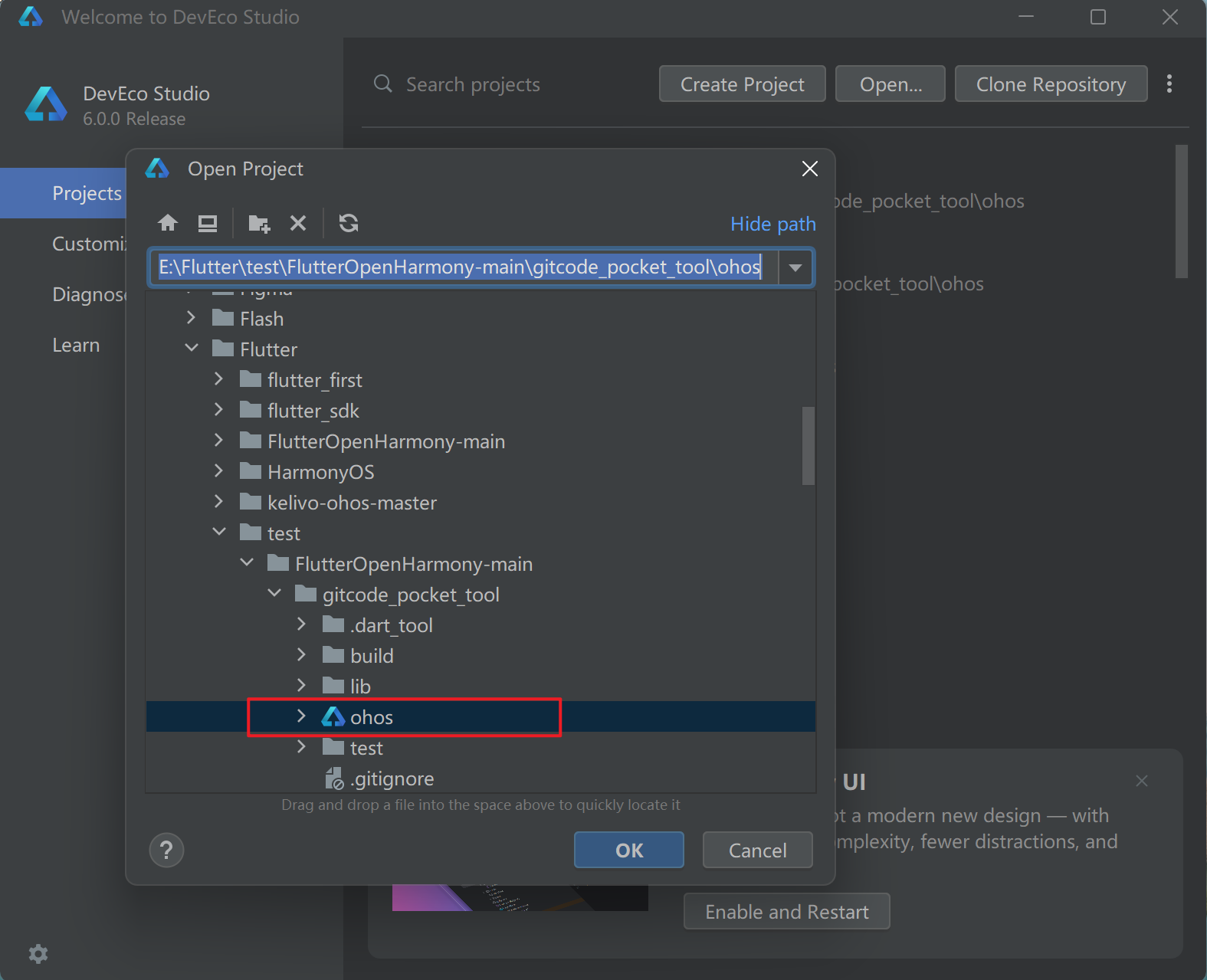Screen dimensions: 1207x980
Task: Go to the home directory icon
Action: click(x=168, y=223)
